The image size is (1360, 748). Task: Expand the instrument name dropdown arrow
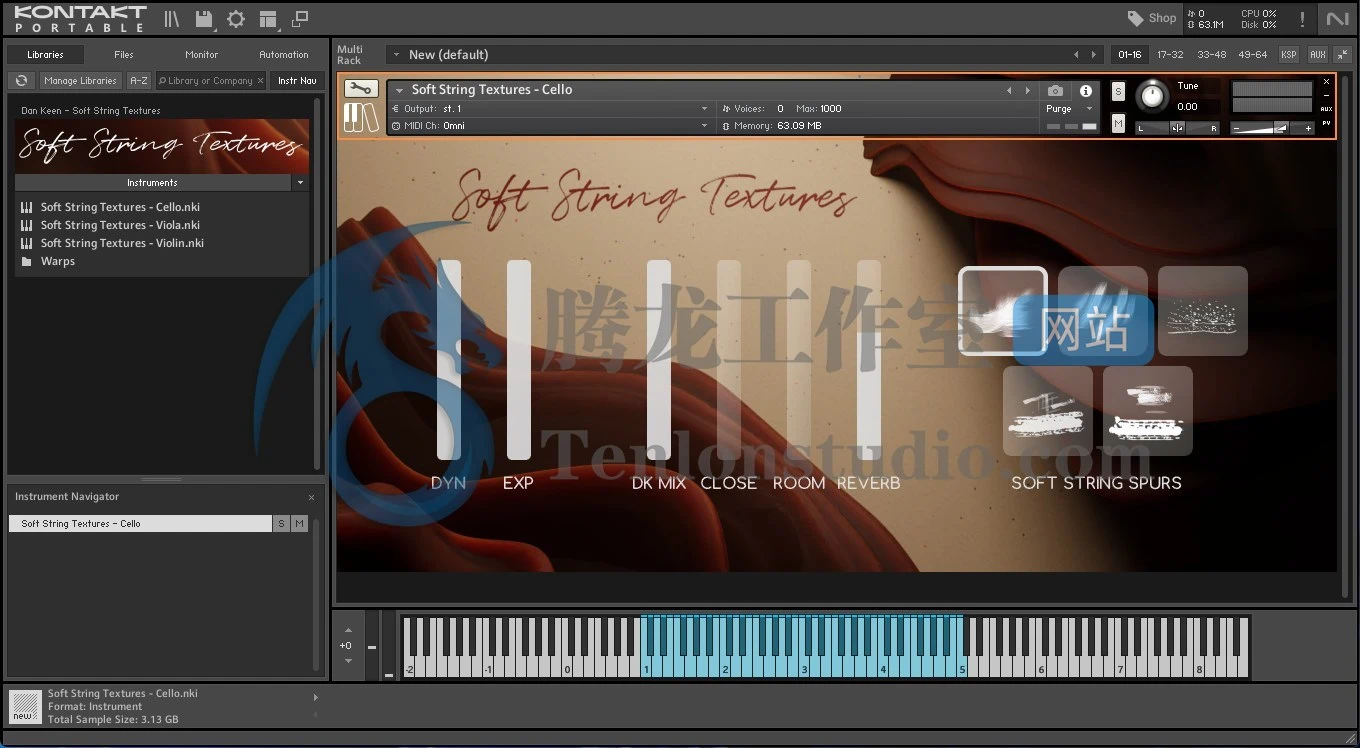[400, 90]
